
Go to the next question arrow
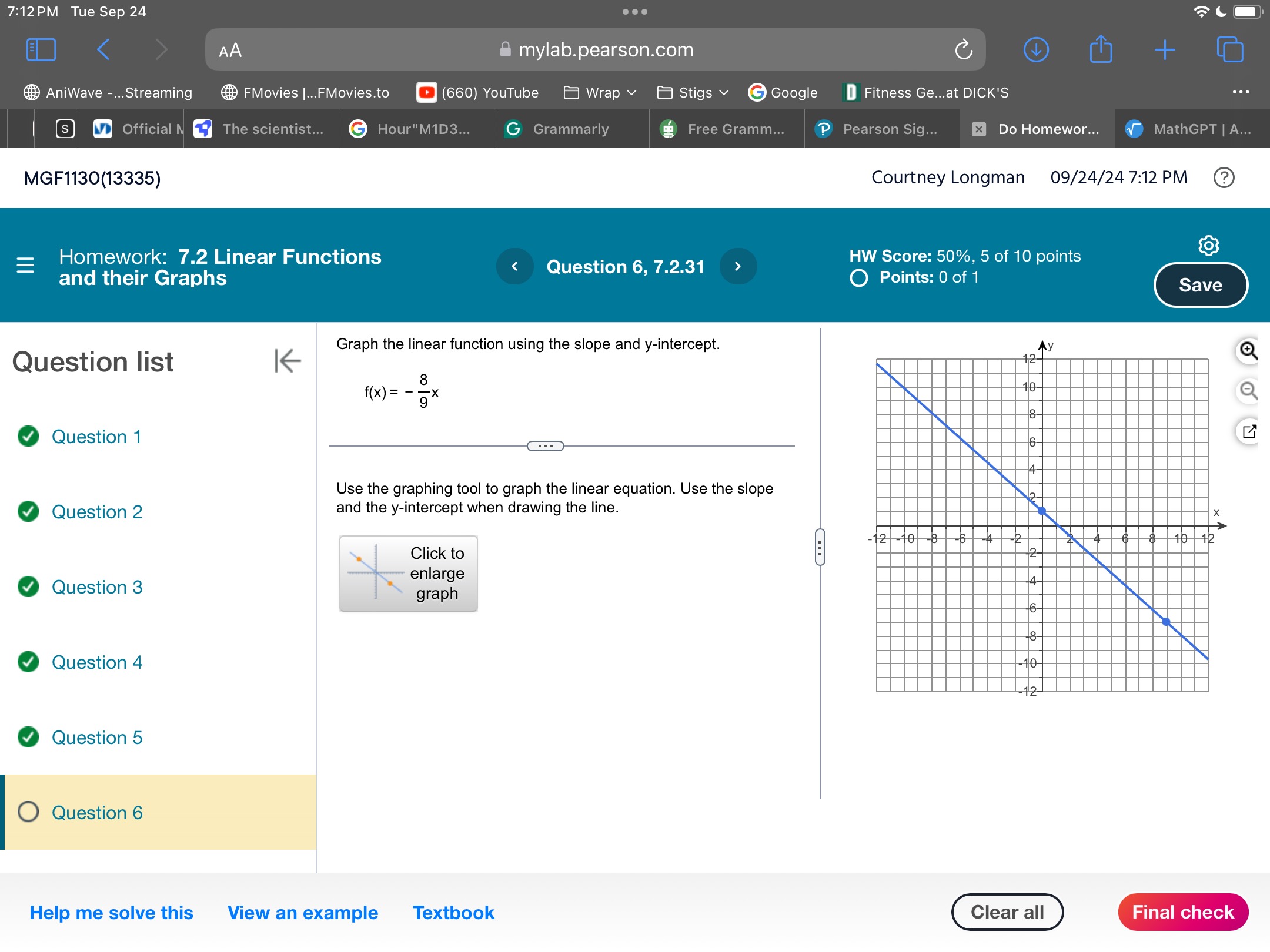tap(738, 266)
